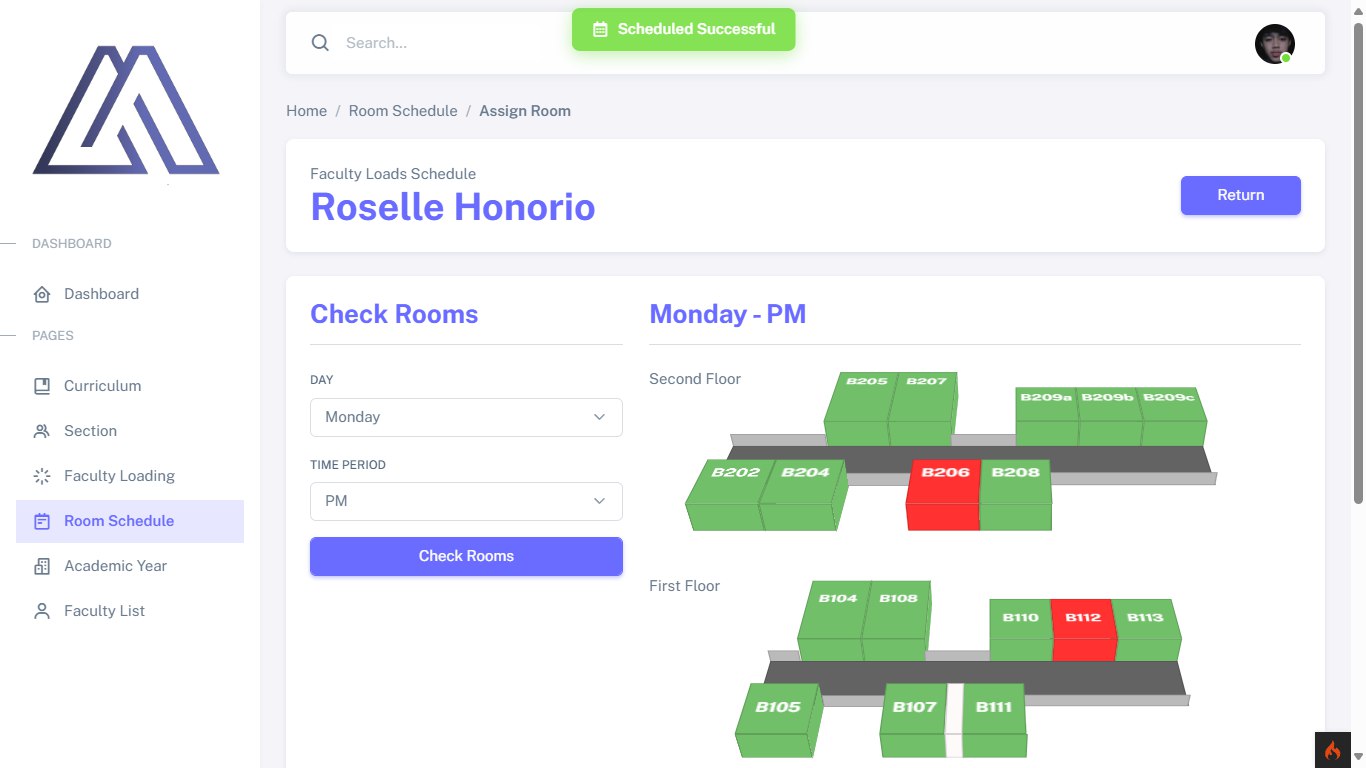The image size is (1366, 768).
Task: Click into the Search input field
Action: click(450, 43)
